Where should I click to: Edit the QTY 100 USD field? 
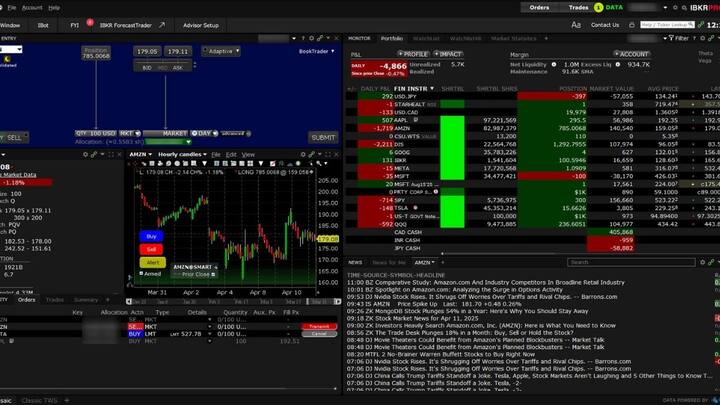tap(96, 134)
